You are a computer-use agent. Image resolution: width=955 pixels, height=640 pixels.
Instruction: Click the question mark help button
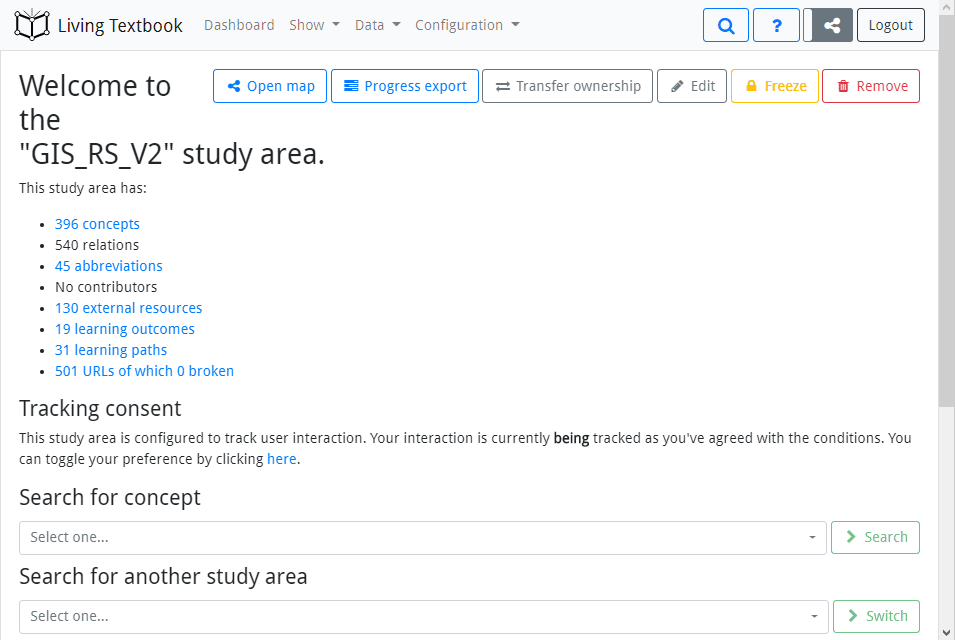(x=776, y=25)
